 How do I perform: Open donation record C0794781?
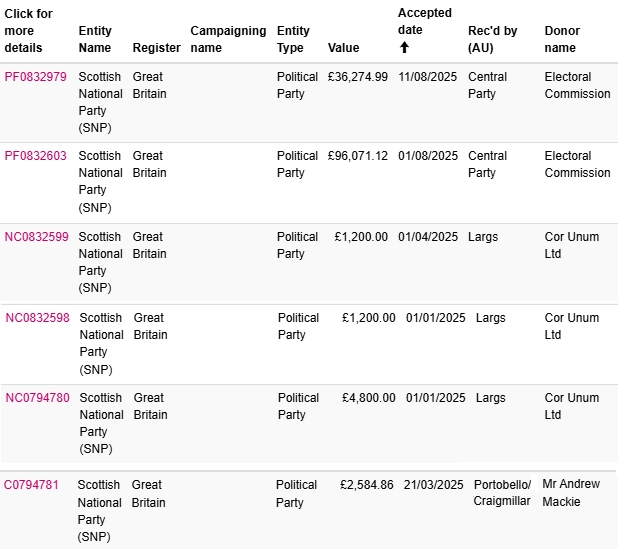tap(31, 484)
